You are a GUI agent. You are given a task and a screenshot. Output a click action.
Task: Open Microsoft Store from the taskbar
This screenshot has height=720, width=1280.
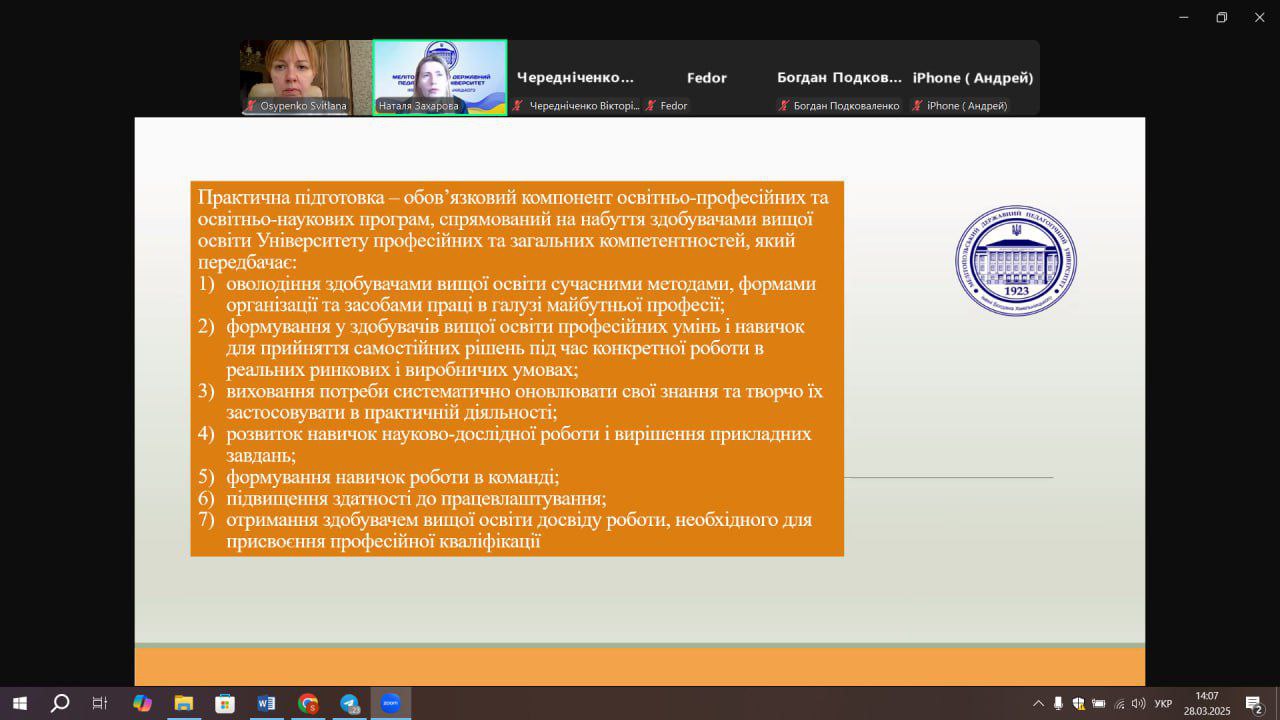pyautogui.click(x=225, y=703)
